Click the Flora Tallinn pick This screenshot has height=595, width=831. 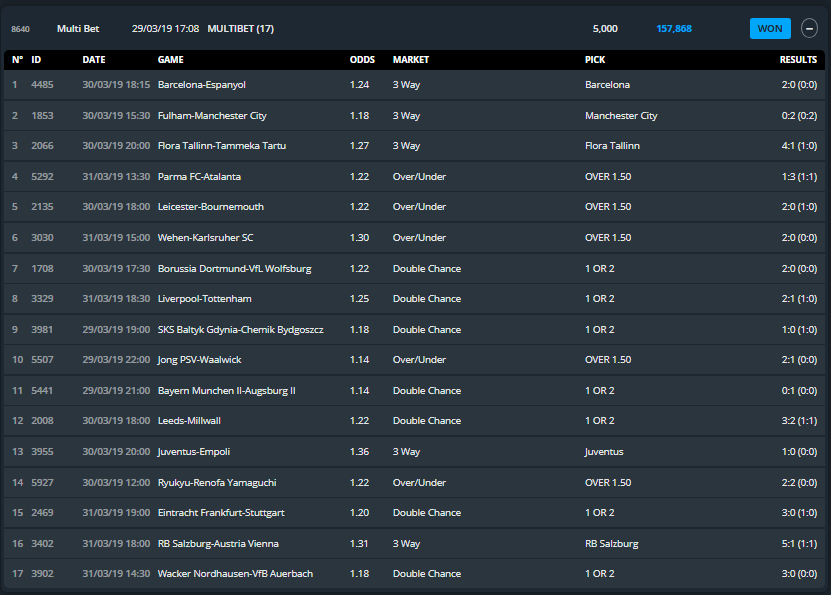click(x=612, y=146)
